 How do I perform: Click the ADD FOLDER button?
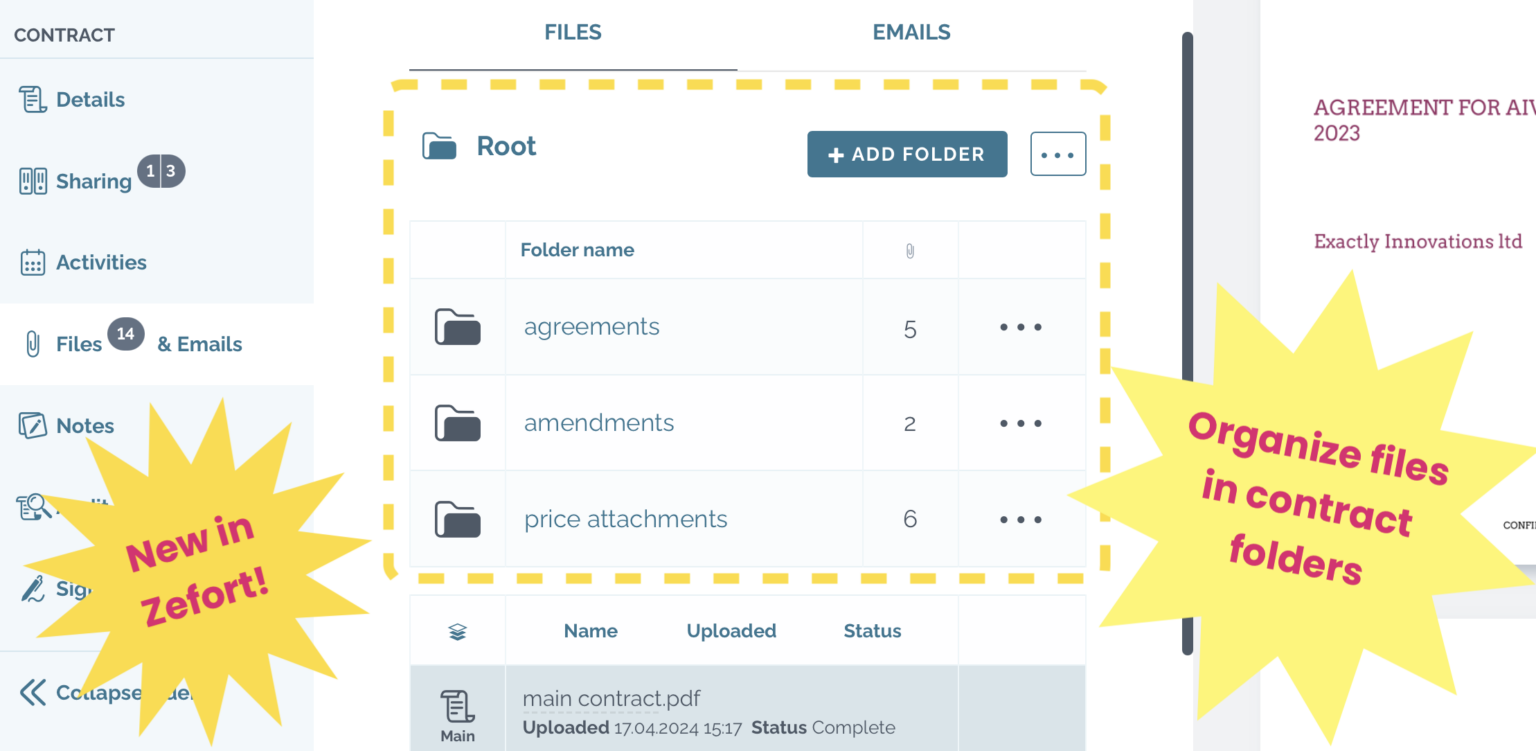[906, 153]
